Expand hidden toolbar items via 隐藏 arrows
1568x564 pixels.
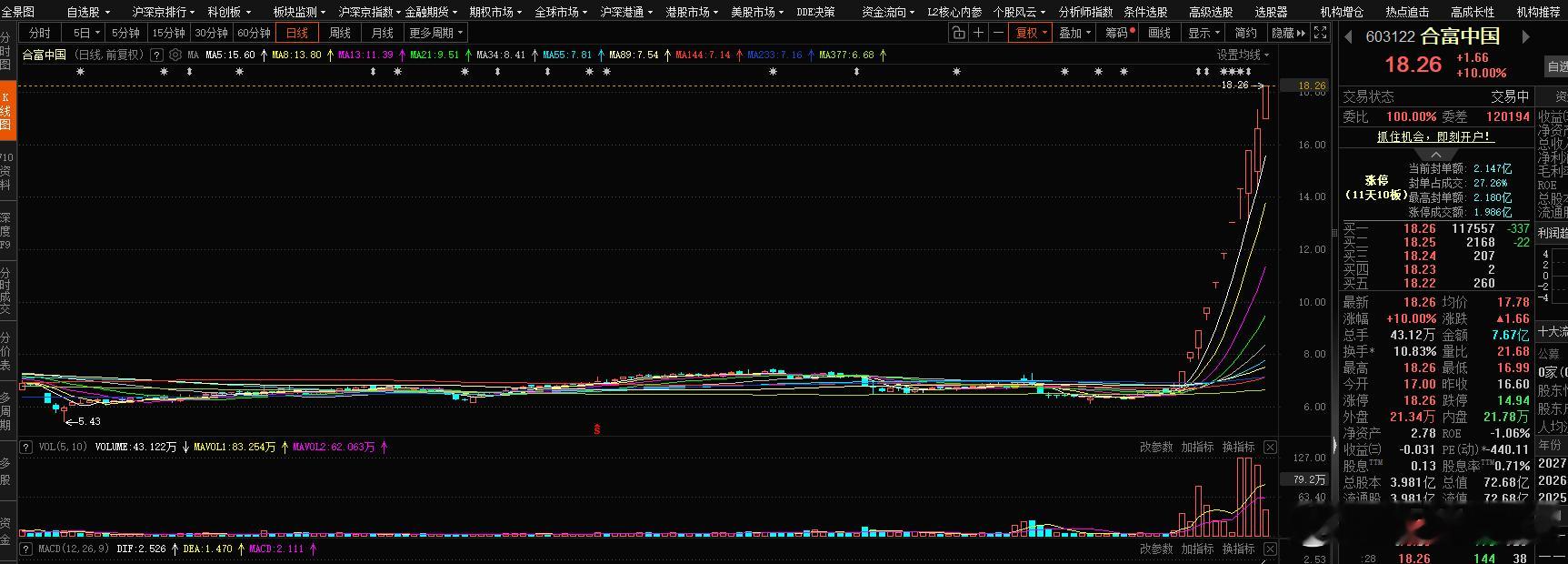point(1289,33)
